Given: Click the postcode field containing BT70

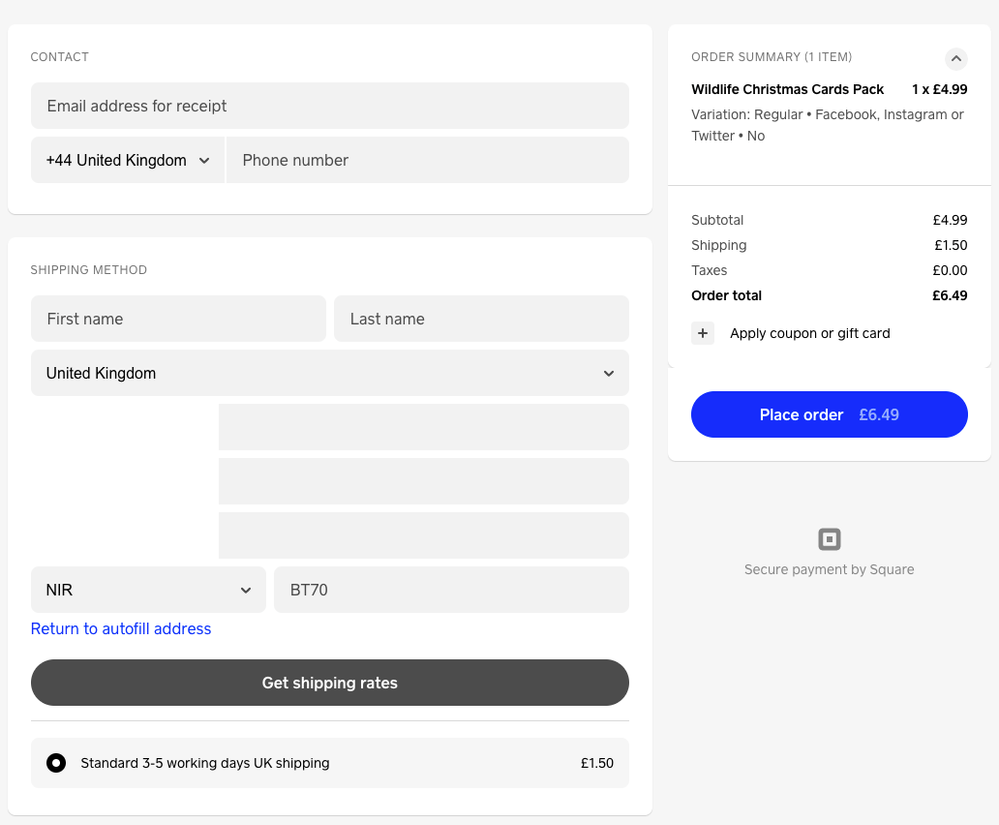Looking at the screenshot, I should (451, 590).
